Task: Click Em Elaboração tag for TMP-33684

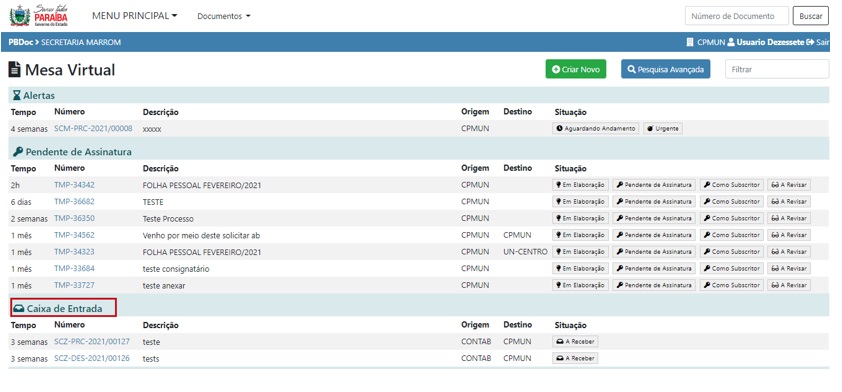Action: 580,268
